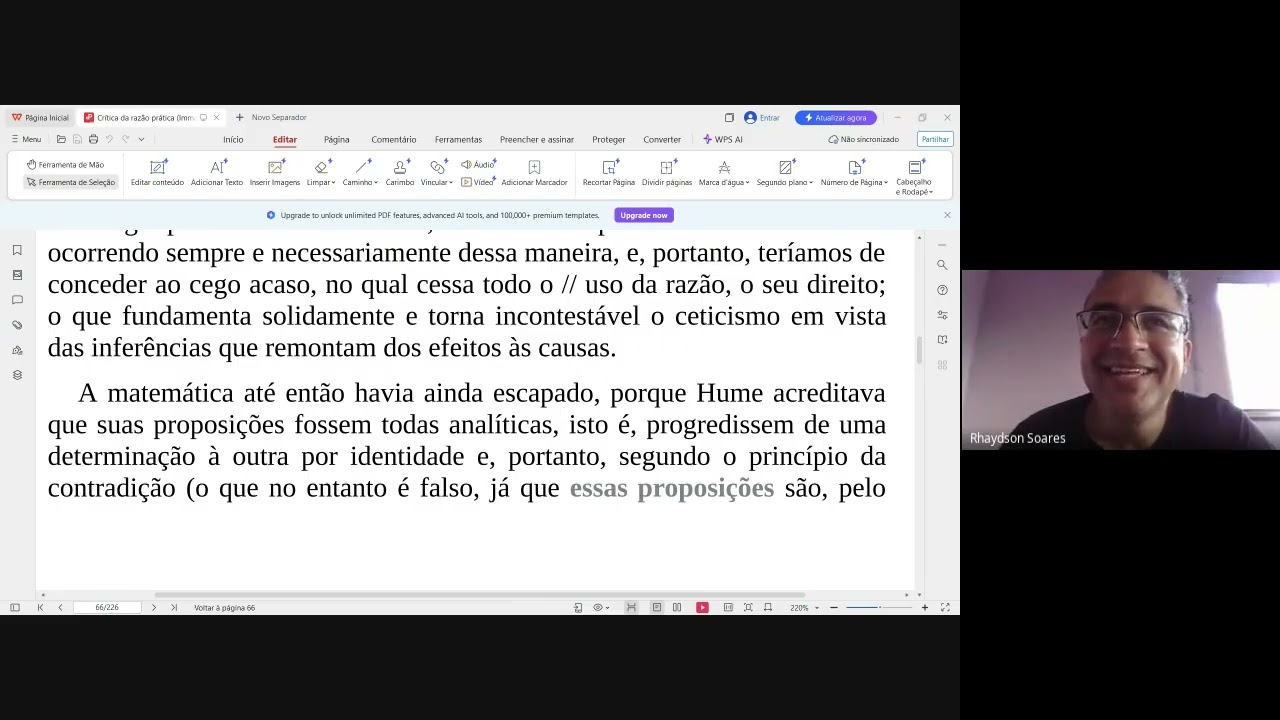Click Voltar à página 66 text
This screenshot has height=720, width=1280.
click(225, 607)
